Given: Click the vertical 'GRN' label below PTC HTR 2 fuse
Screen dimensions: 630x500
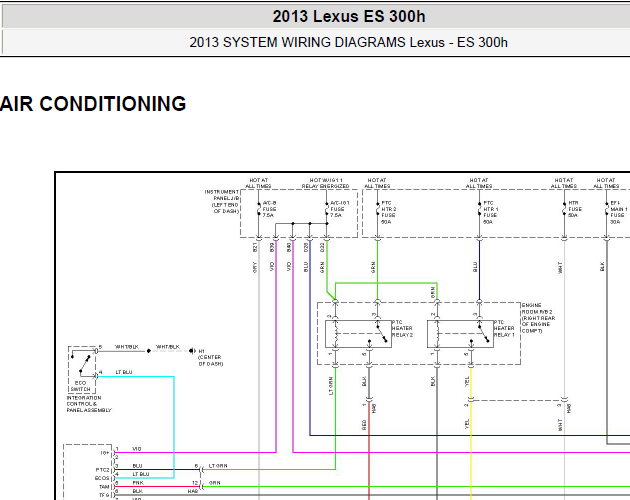Looking at the screenshot, I should click(x=373, y=267).
